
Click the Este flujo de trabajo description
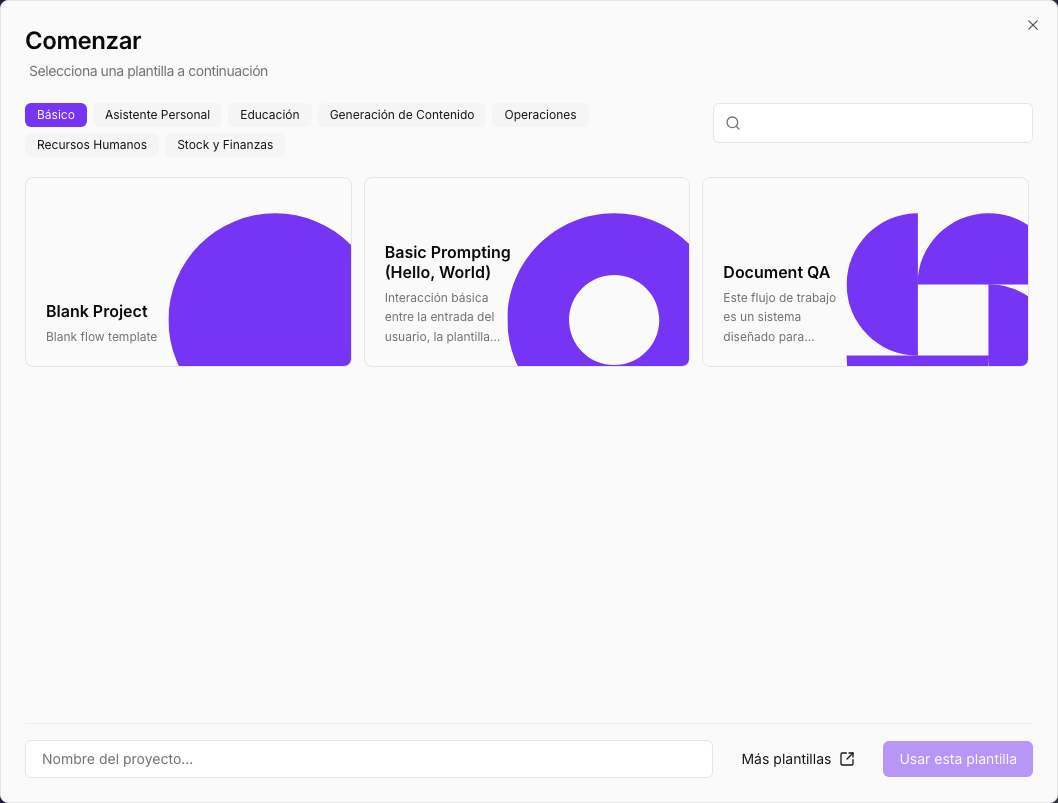point(779,317)
